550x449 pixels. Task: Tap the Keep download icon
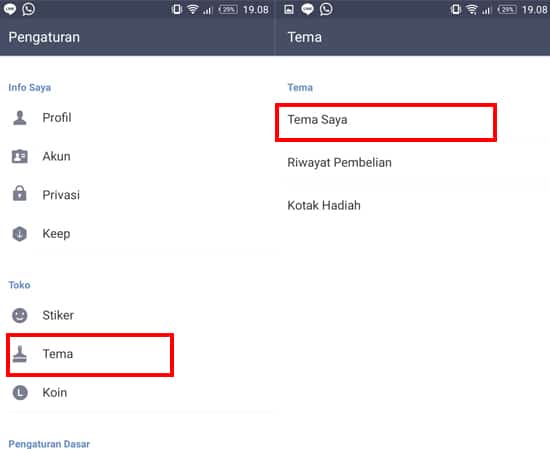pyautogui.click(x=20, y=234)
